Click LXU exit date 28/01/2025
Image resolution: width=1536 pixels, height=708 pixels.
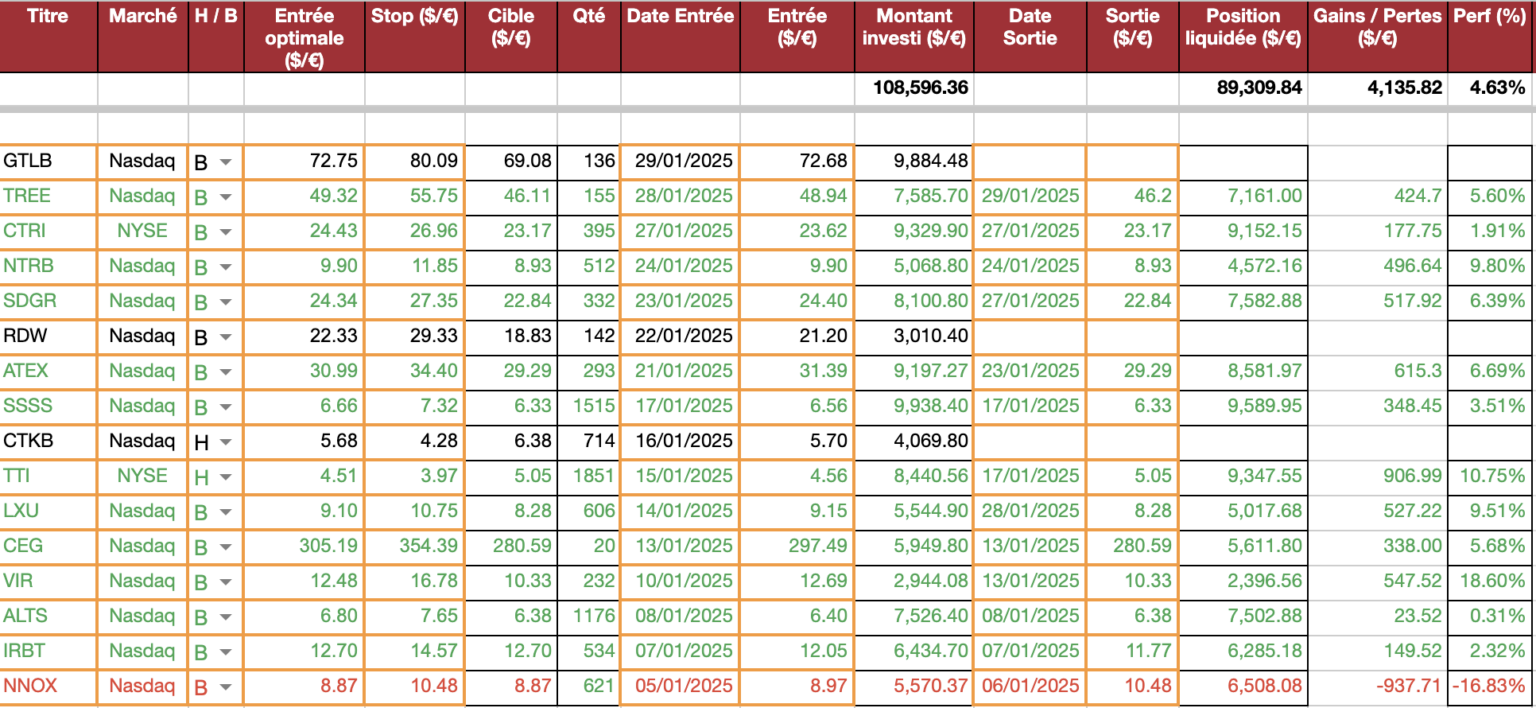click(1030, 511)
